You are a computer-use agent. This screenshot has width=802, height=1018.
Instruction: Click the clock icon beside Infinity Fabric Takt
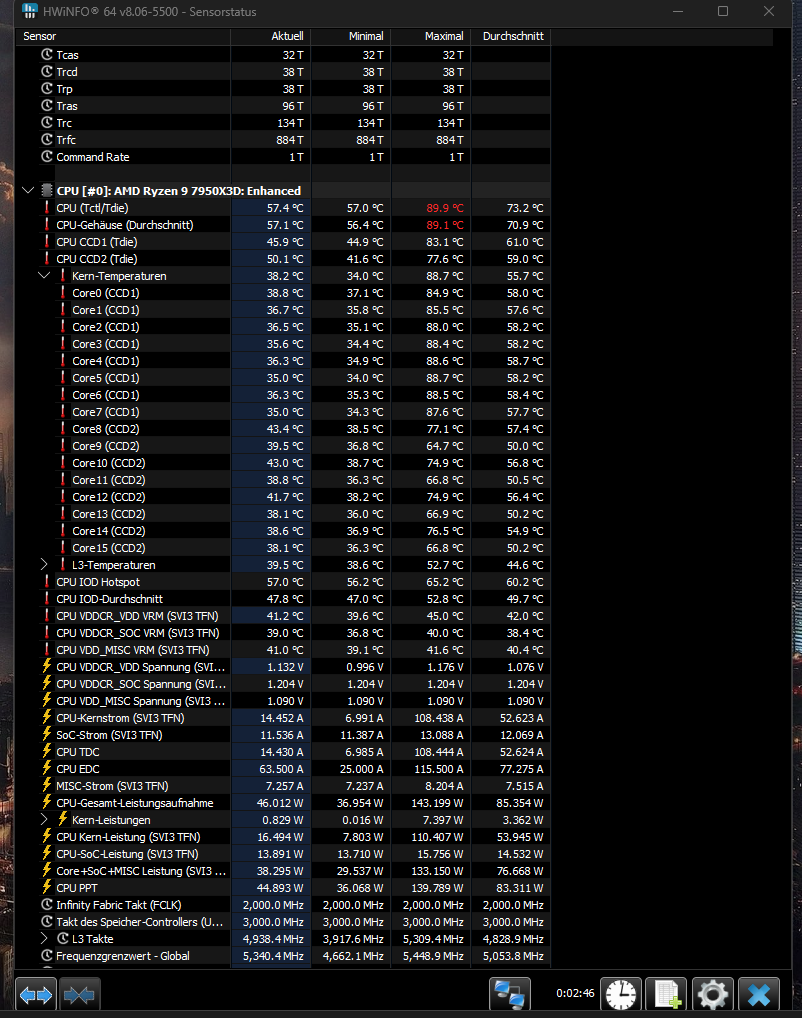tap(47, 904)
